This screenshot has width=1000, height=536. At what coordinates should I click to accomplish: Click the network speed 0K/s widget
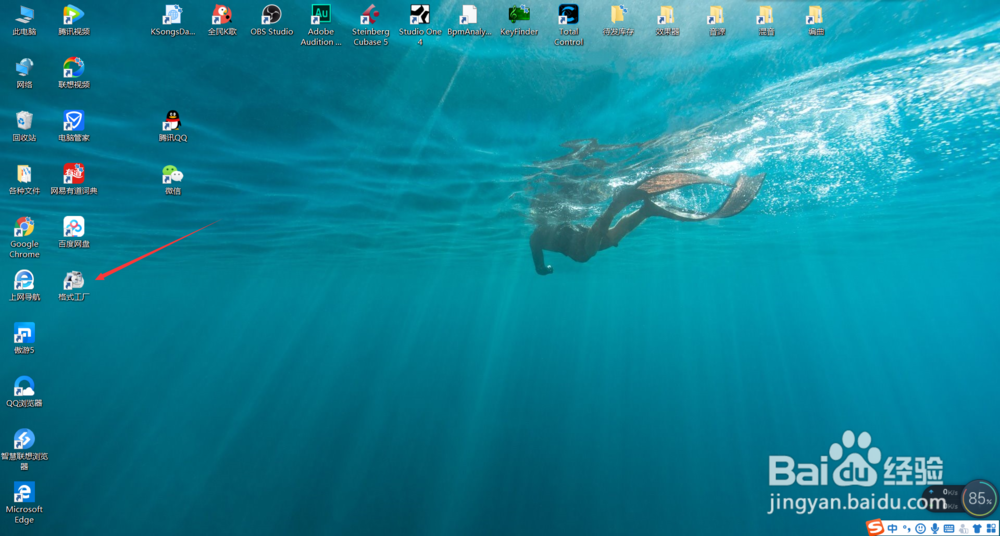(x=943, y=498)
